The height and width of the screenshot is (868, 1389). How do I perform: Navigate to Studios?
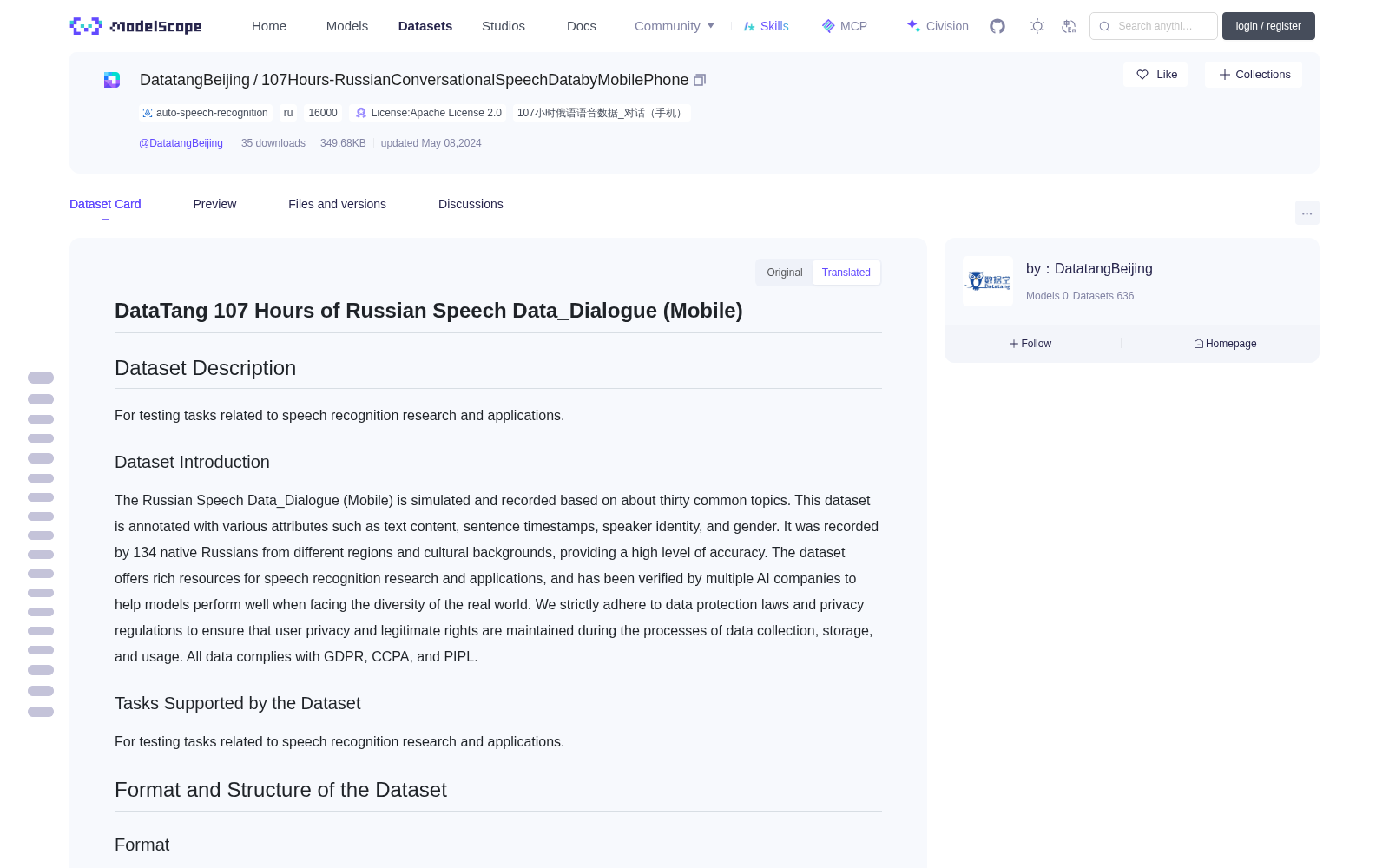504,26
